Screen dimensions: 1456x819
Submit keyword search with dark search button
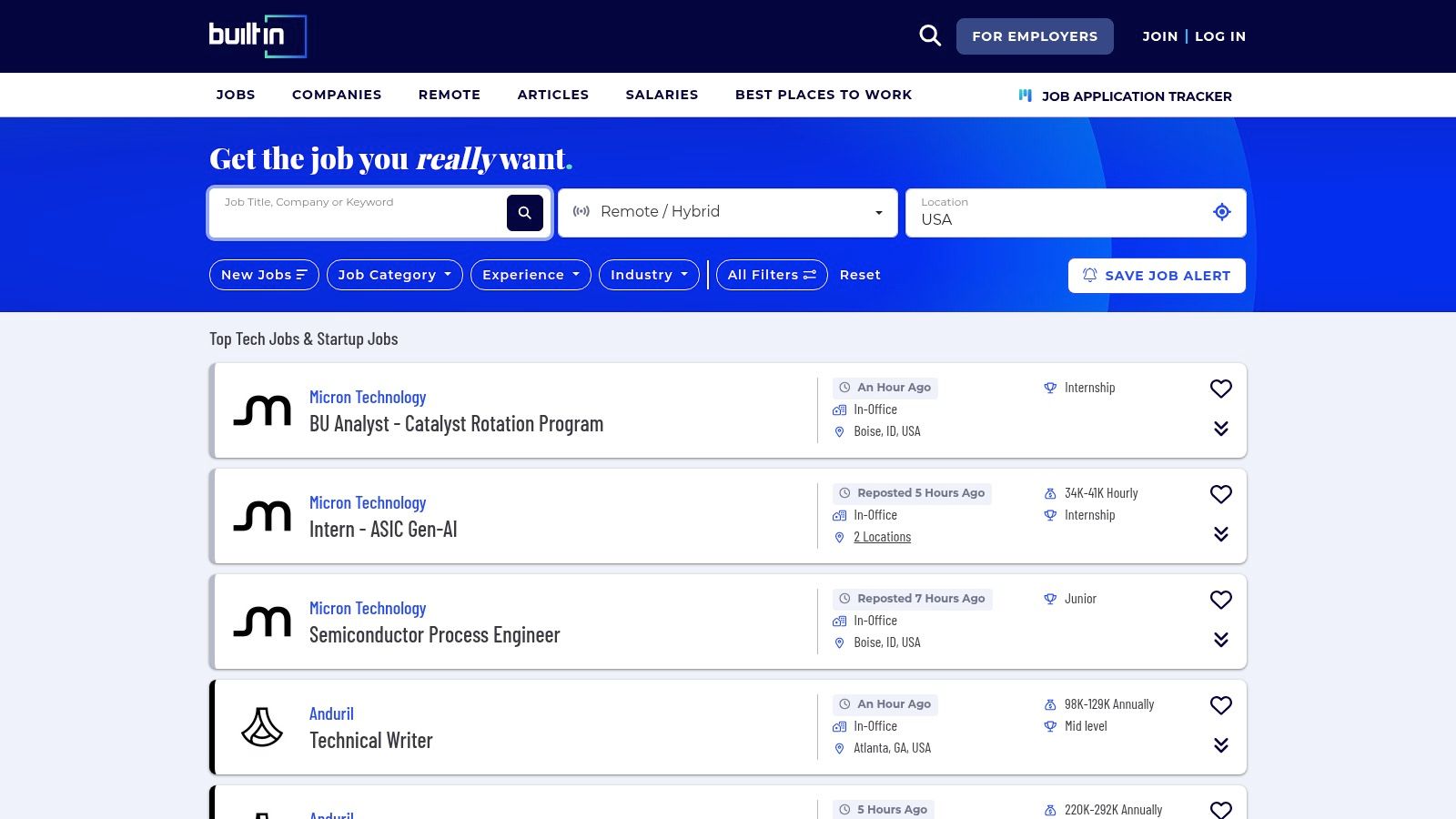coord(525,213)
